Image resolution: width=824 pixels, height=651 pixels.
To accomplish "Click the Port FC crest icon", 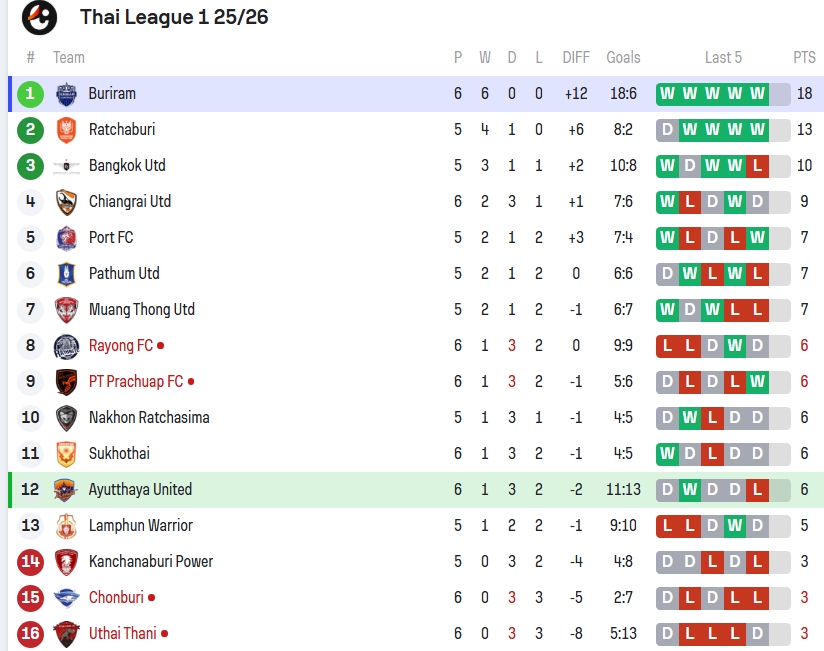I will coord(66,238).
